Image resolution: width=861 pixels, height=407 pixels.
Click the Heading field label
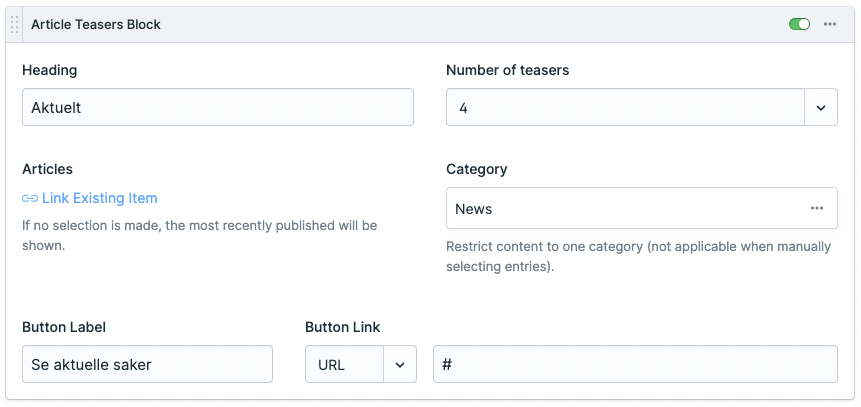click(49, 70)
